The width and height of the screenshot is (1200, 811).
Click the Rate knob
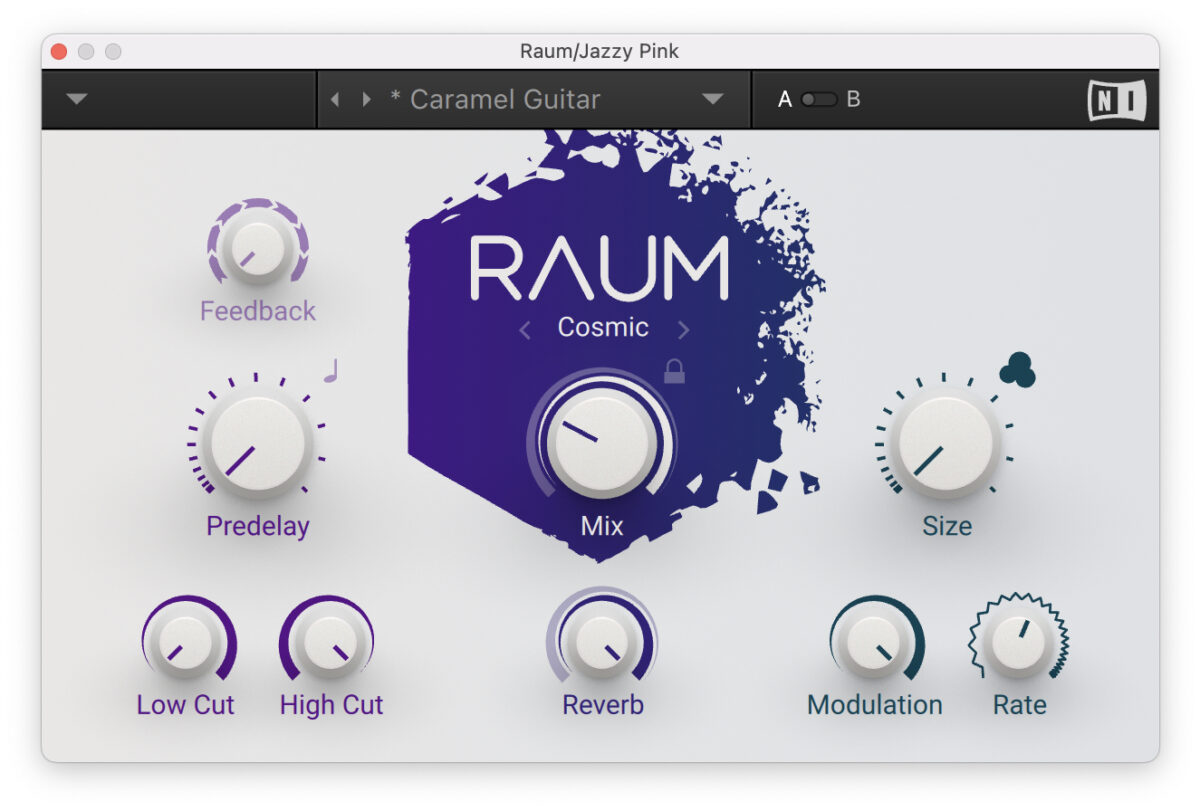(1018, 643)
